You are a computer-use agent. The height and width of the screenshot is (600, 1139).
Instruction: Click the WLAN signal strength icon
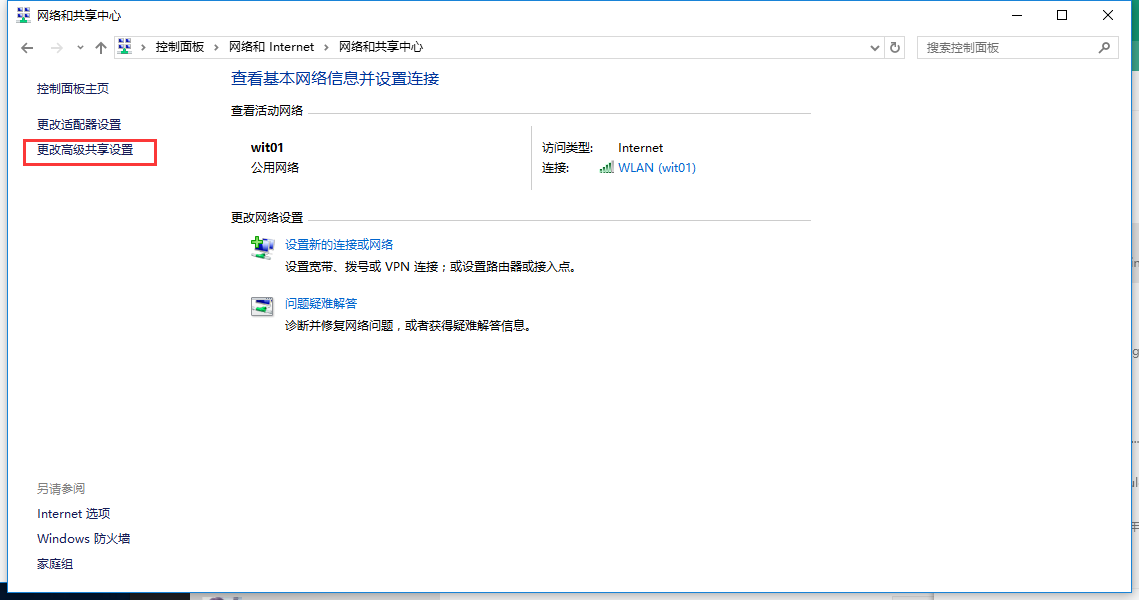pyautogui.click(x=607, y=168)
